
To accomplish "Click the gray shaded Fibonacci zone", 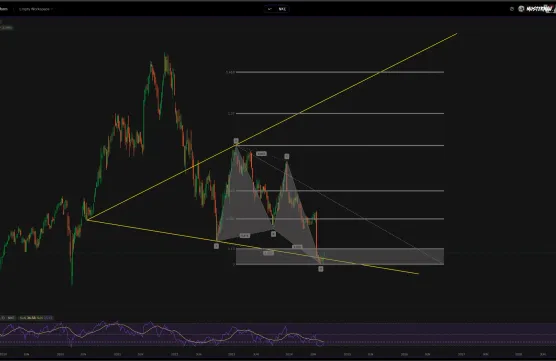I will tap(340, 256).
